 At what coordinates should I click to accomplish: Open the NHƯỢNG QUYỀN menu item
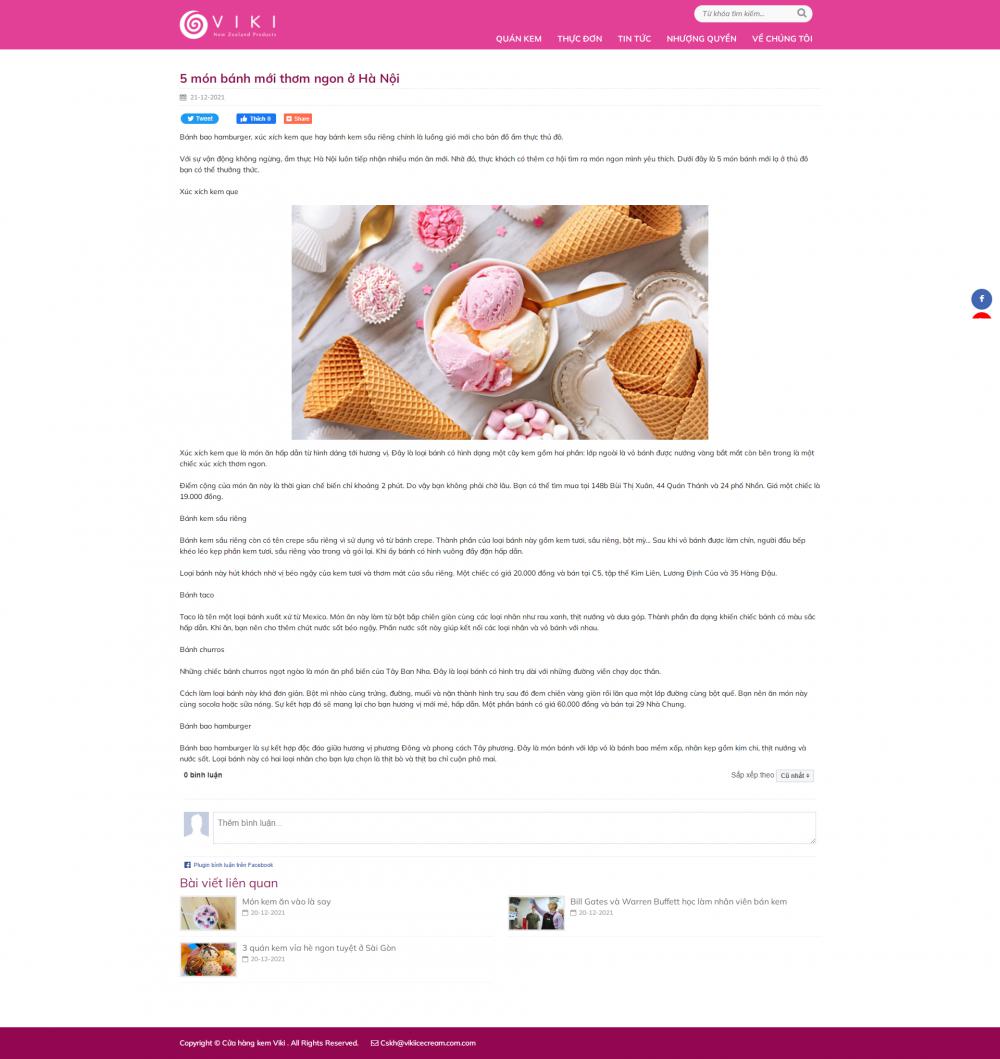point(701,38)
